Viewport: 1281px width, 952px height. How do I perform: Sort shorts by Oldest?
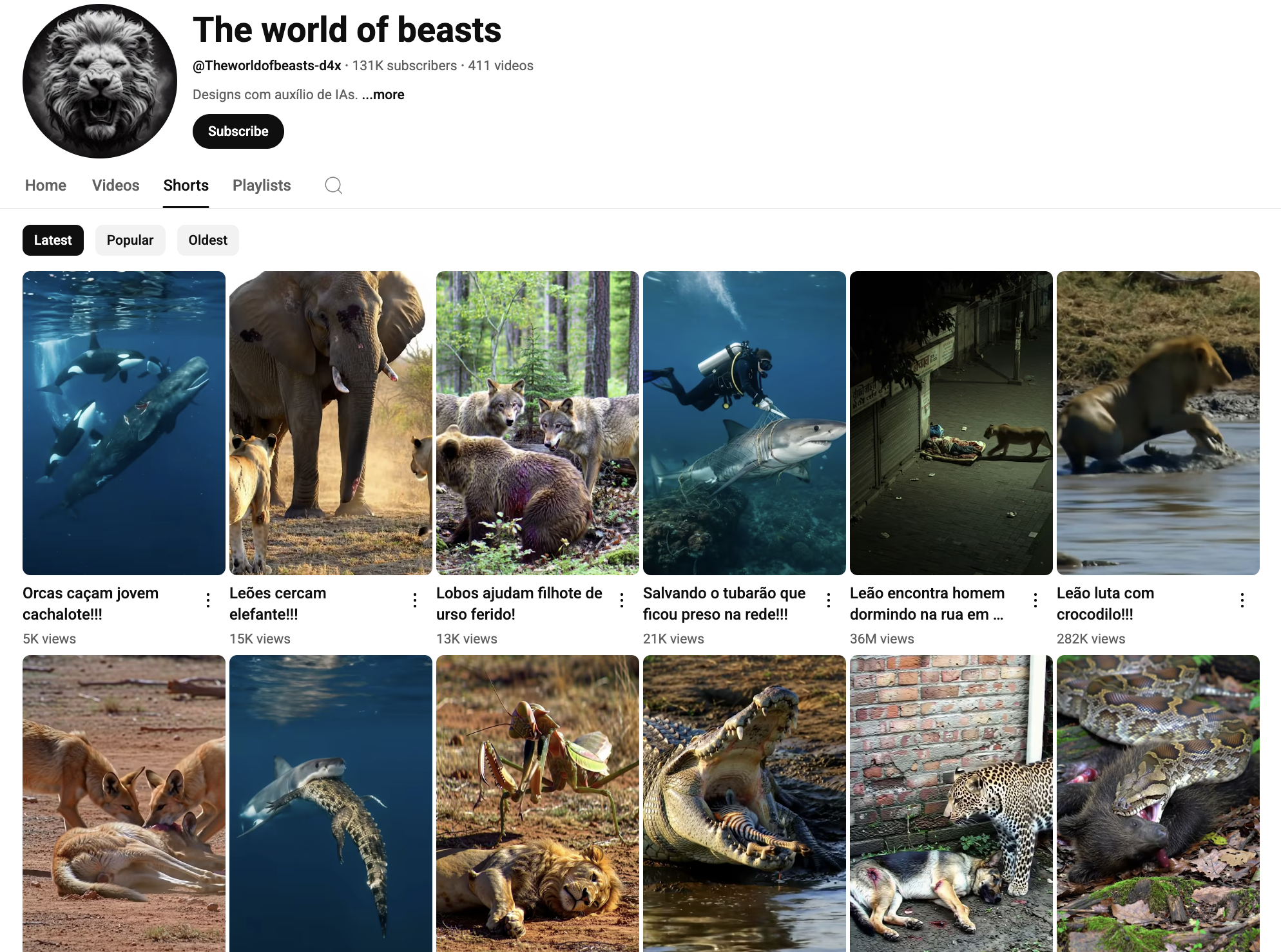pos(208,240)
